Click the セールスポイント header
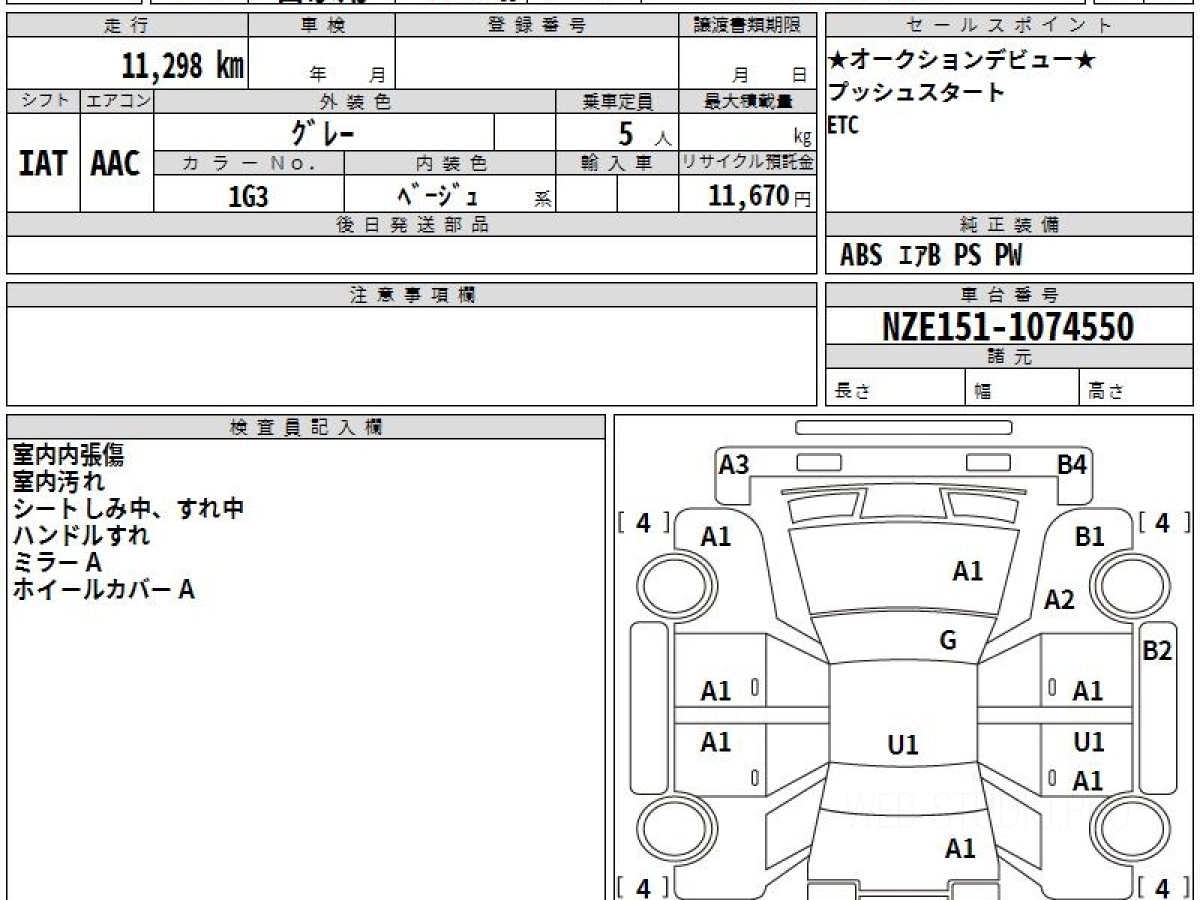This screenshot has height=900, width=1200. [x=1009, y=26]
